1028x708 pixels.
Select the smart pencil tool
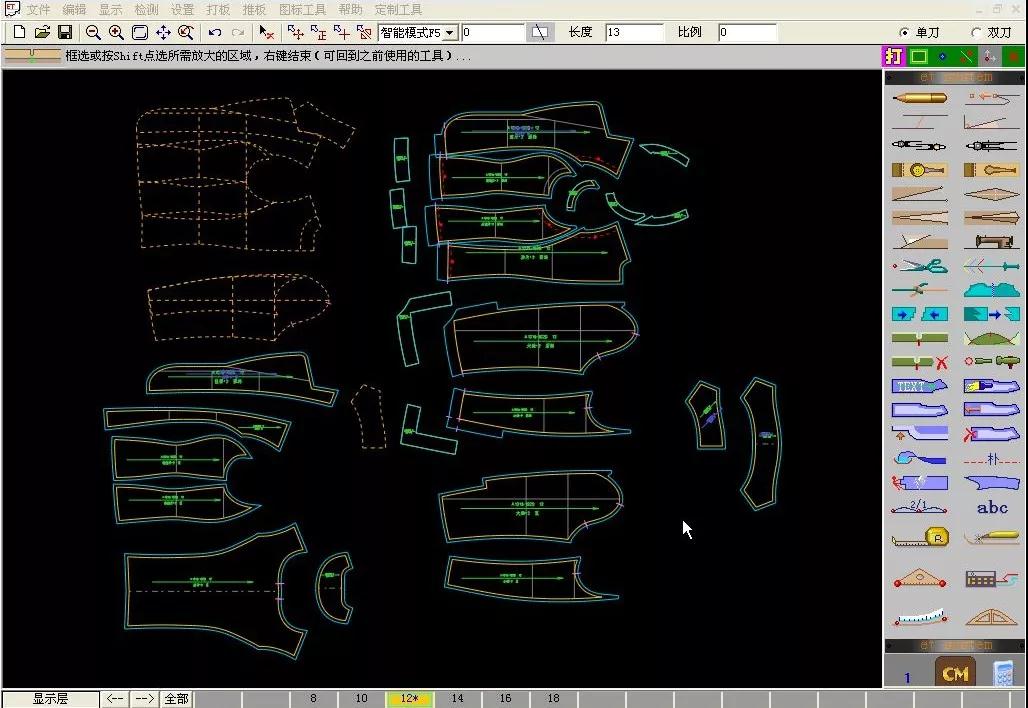[919, 98]
